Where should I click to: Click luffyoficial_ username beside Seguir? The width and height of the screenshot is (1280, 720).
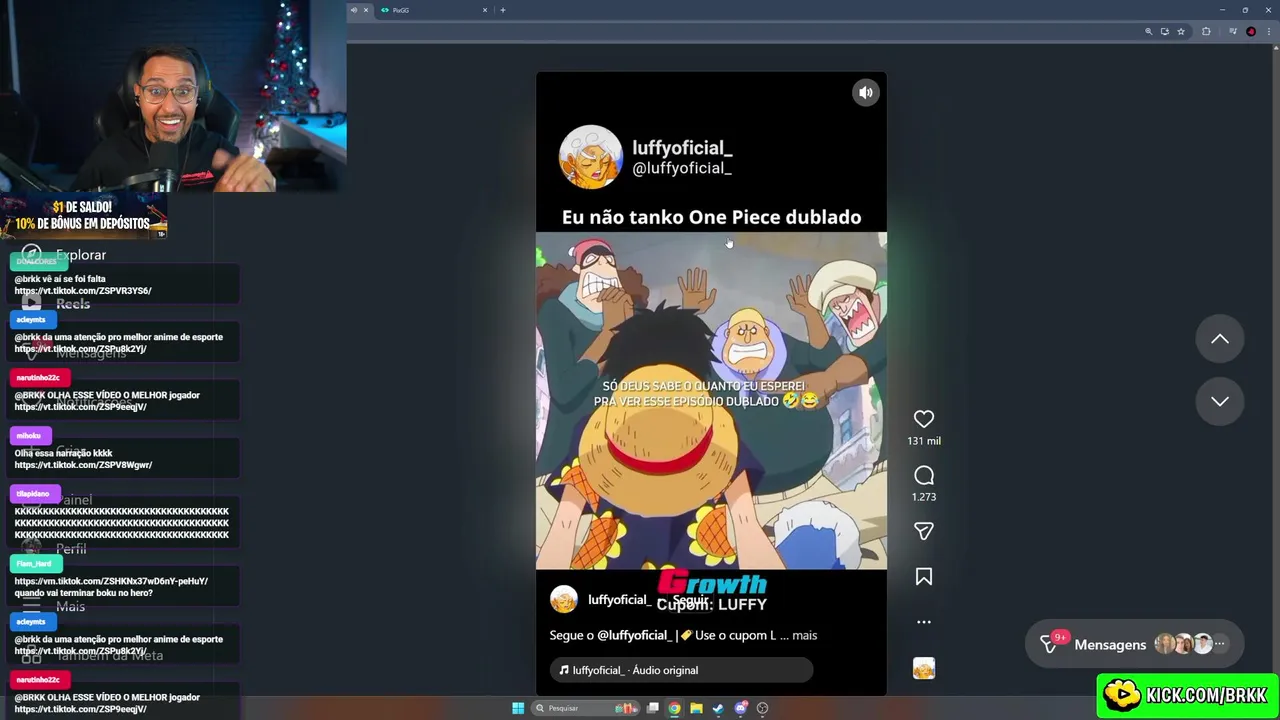coord(619,600)
